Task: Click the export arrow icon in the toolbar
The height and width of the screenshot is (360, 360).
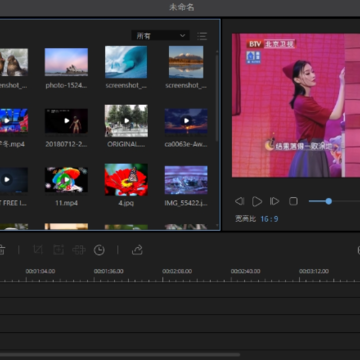Action: tap(137, 250)
